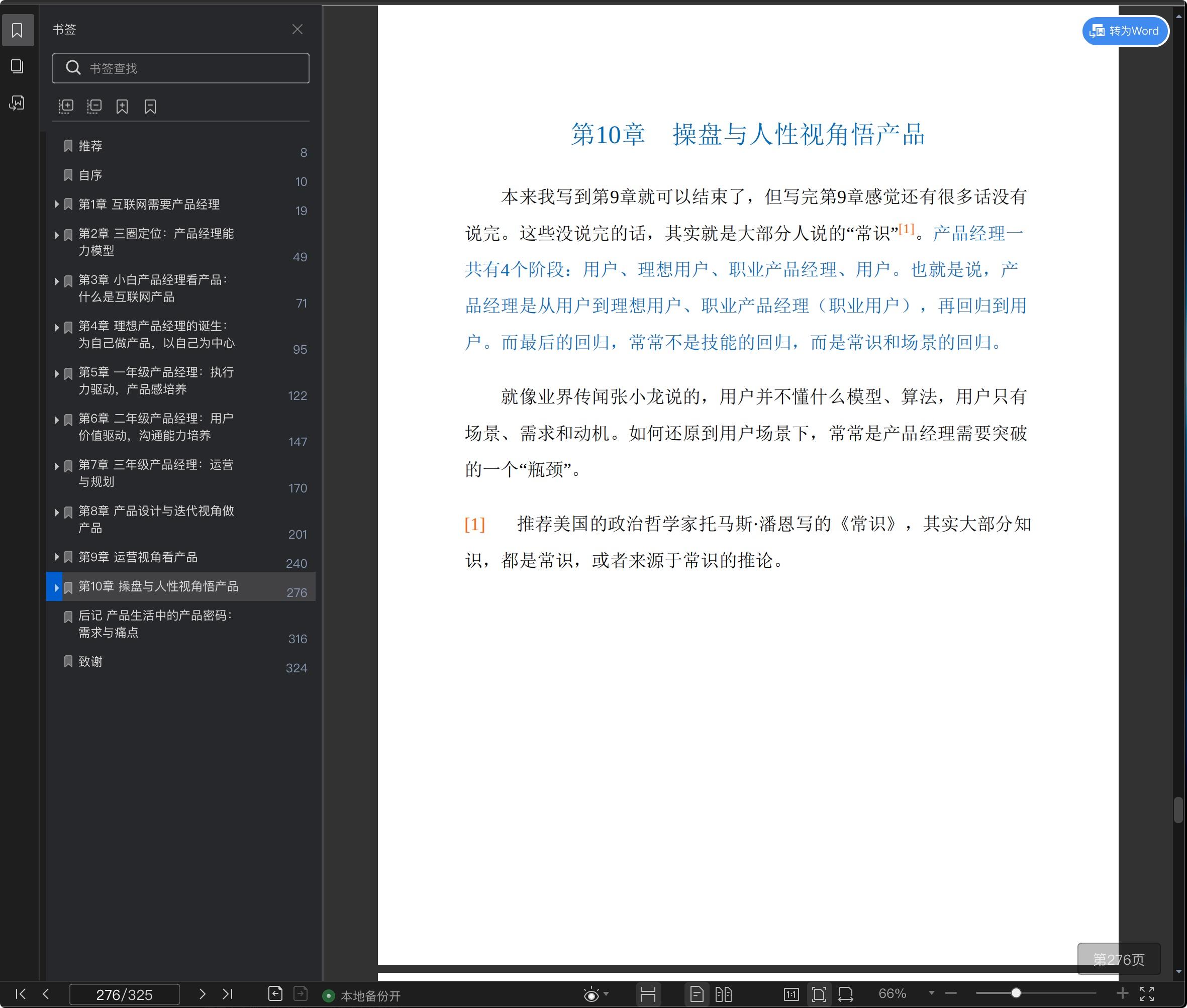1187x1008 pixels.
Task: Click the scrollbar down arrow
Action: point(1178,972)
